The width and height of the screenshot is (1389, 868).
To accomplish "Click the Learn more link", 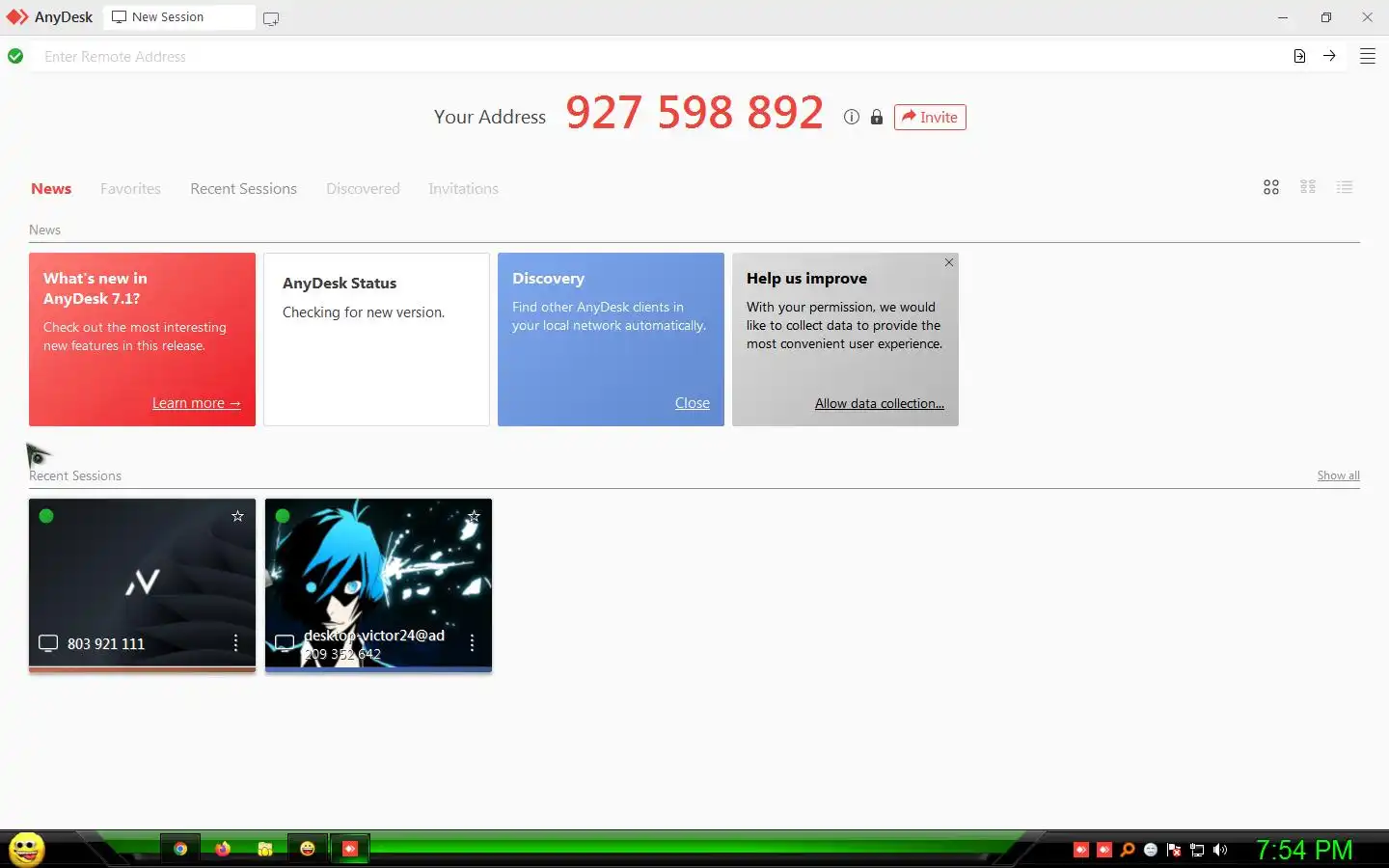I will tap(196, 403).
